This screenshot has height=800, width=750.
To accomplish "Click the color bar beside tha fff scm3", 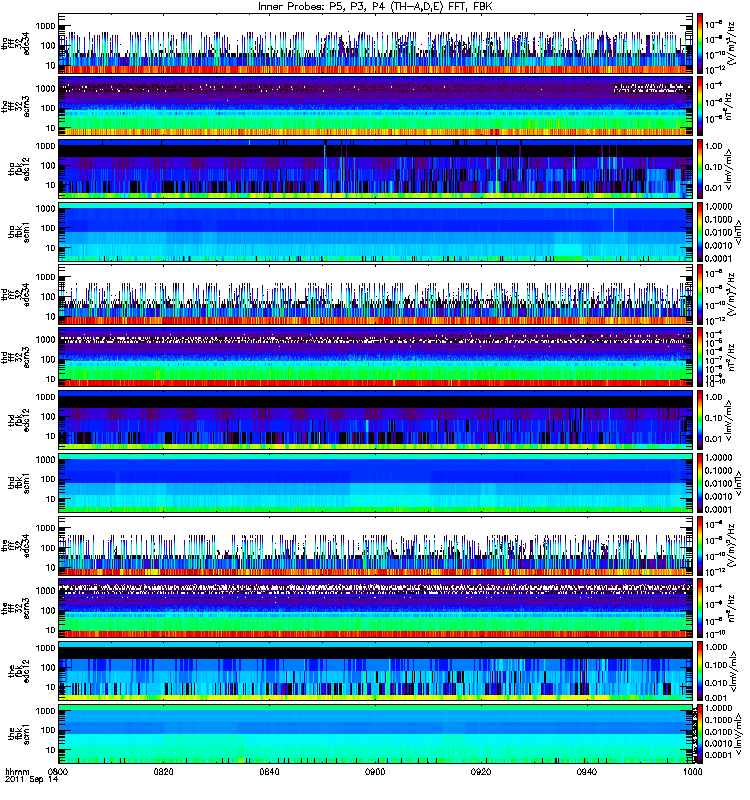I will [x=699, y=106].
